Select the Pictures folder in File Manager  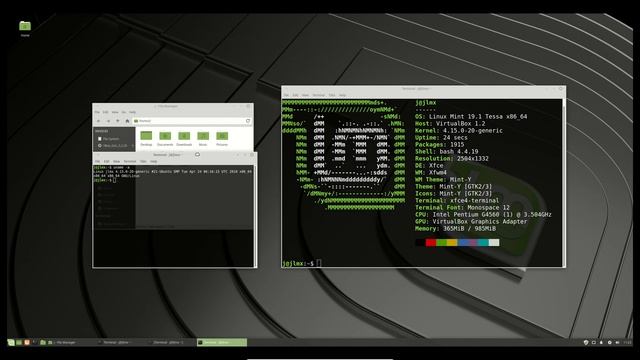pos(222,138)
